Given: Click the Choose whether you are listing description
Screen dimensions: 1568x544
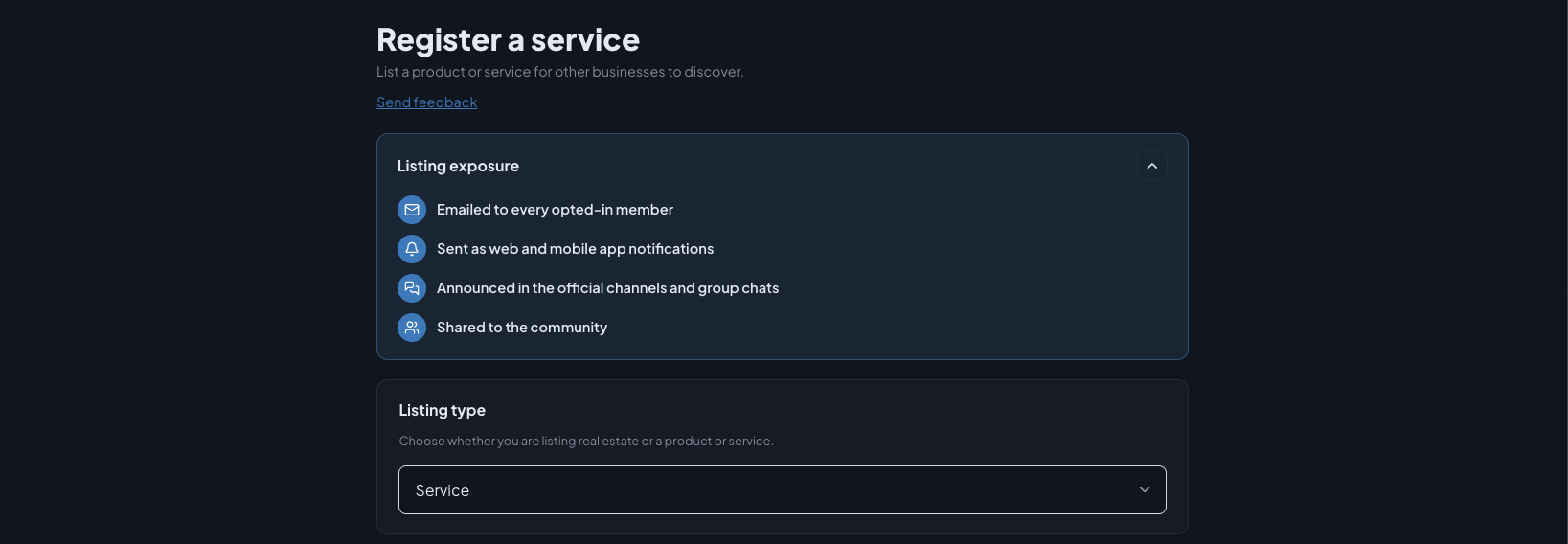Looking at the screenshot, I should click(586, 442).
